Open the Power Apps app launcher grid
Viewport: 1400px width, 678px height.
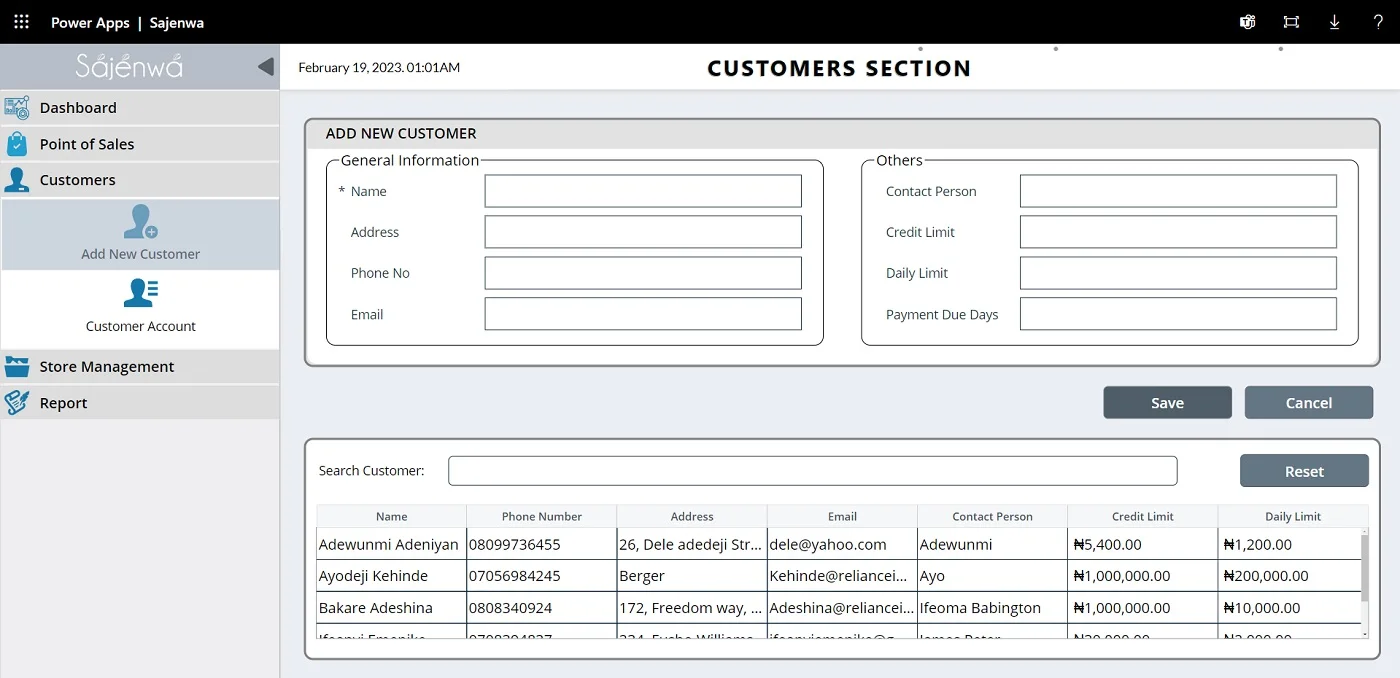(x=21, y=22)
